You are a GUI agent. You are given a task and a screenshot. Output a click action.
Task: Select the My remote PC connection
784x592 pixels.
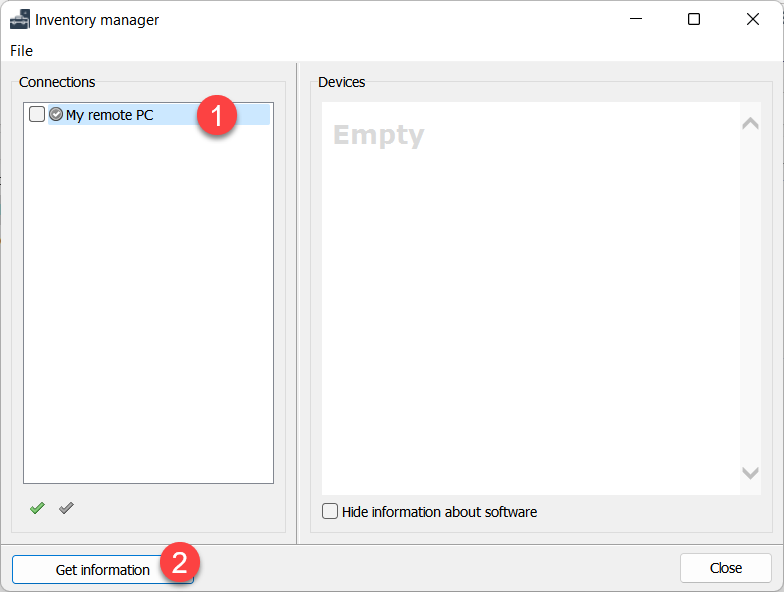[110, 115]
